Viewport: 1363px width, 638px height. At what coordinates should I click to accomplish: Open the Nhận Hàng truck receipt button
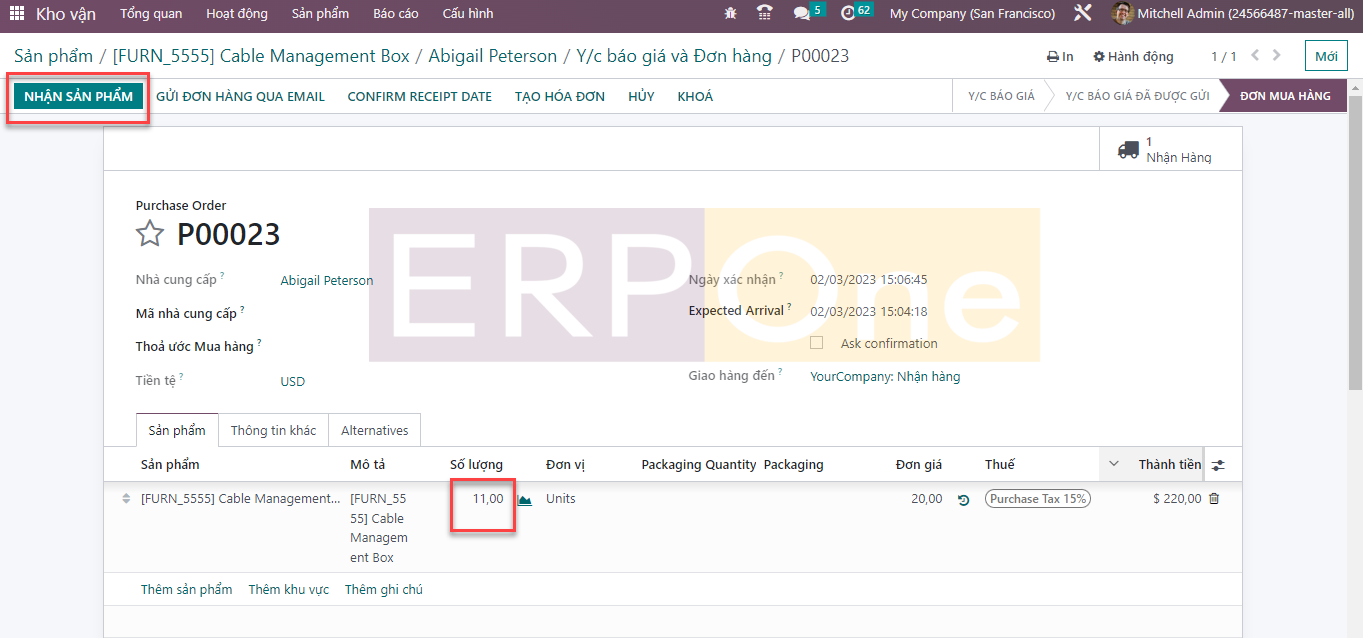tap(1164, 149)
